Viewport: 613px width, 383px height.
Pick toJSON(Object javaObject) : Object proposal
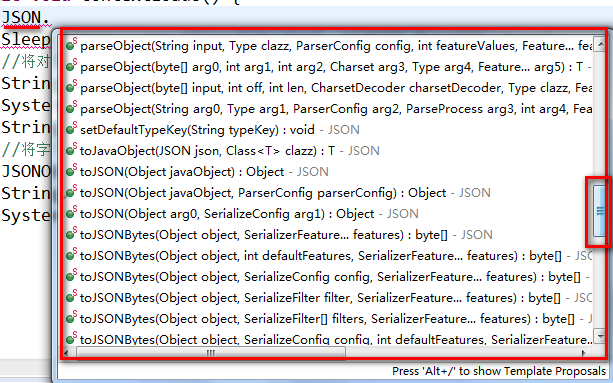click(328, 172)
